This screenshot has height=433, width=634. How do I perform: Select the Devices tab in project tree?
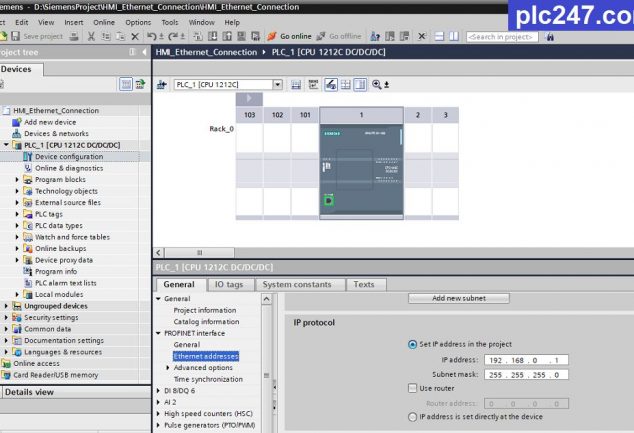[x=20, y=69]
